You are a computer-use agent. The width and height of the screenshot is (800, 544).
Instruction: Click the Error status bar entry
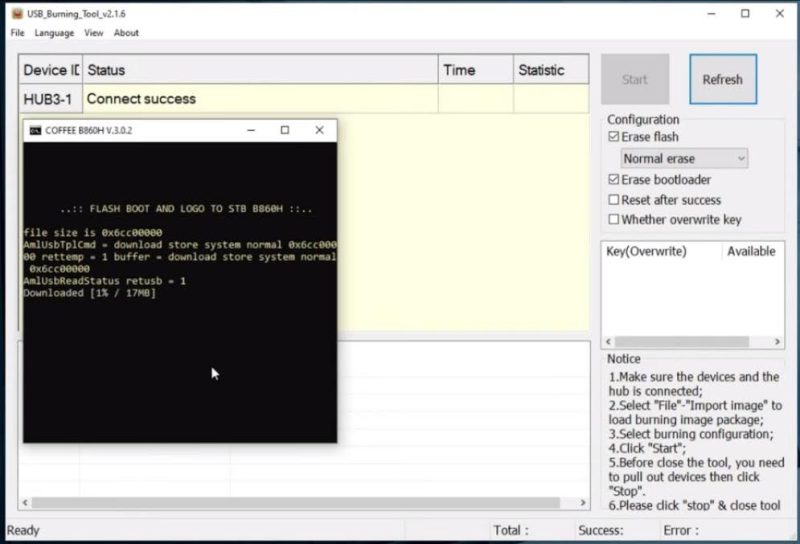click(681, 531)
